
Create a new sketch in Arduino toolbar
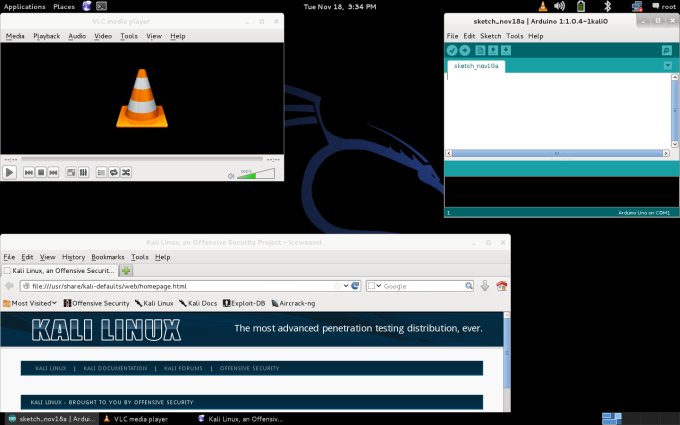click(480, 50)
